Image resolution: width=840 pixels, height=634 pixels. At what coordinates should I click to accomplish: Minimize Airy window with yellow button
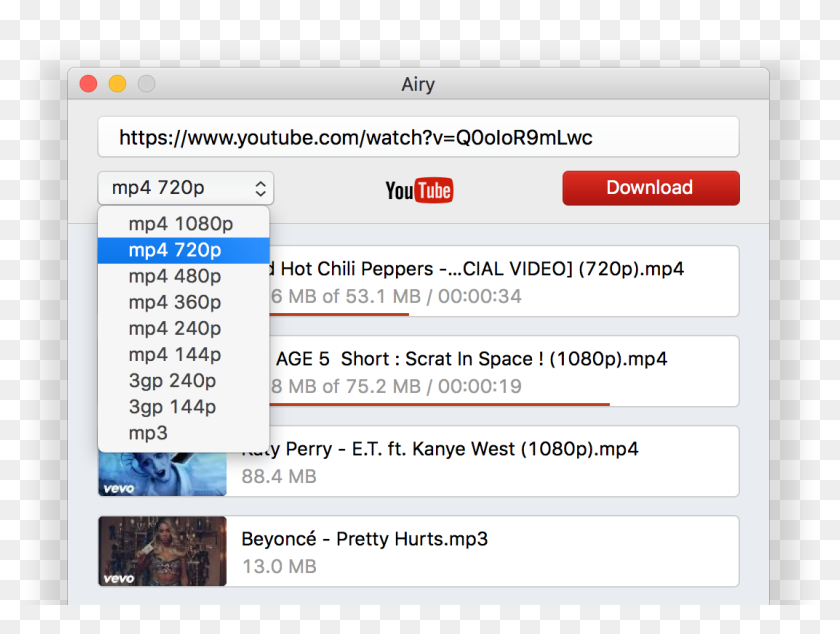117,84
